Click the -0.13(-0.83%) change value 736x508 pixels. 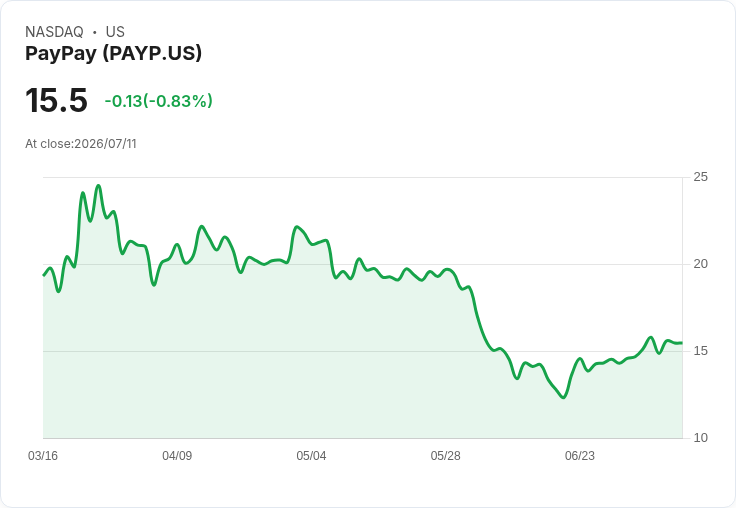pyautogui.click(x=159, y=101)
